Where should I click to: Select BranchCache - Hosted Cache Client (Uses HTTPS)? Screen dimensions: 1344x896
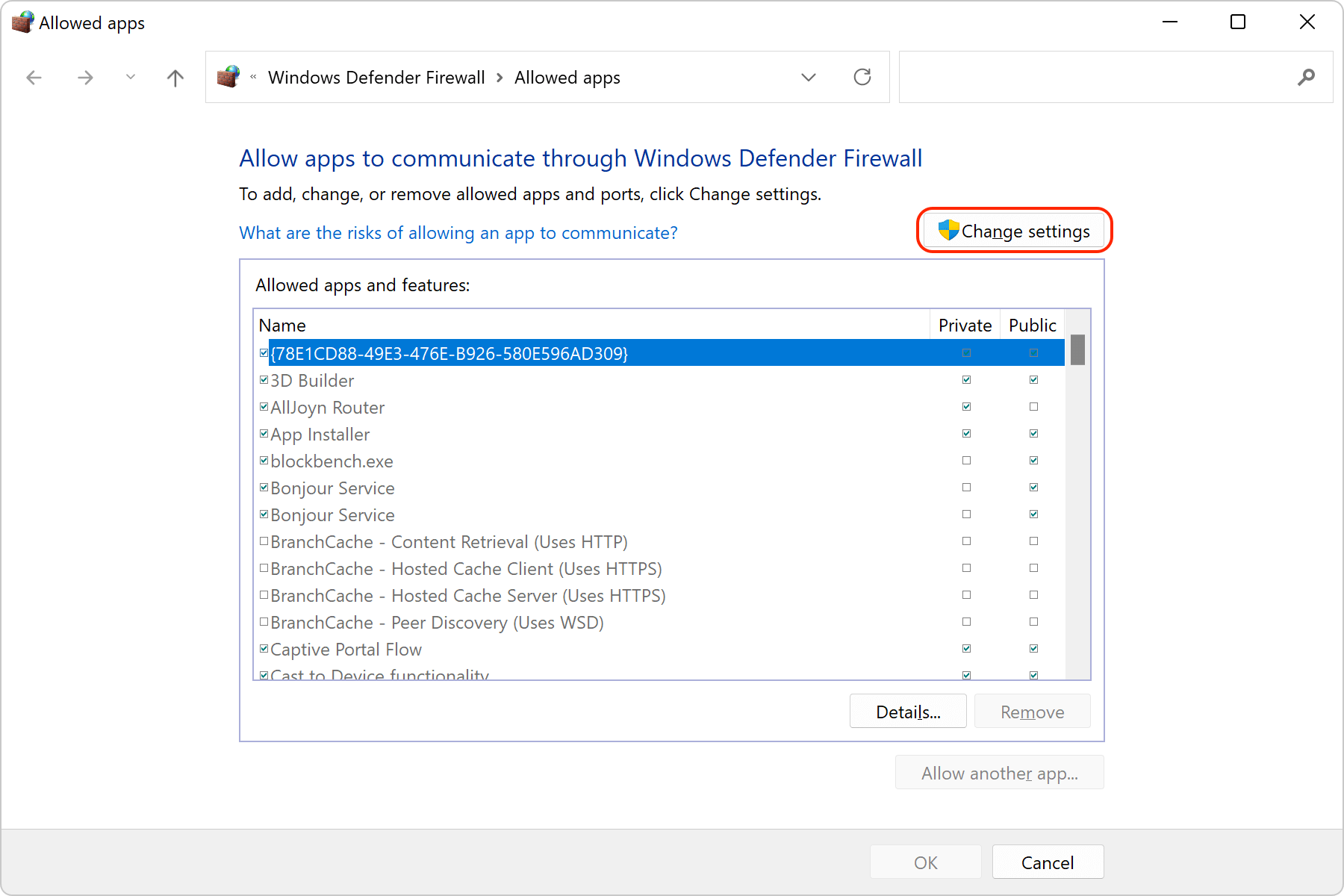pos(659,569)
